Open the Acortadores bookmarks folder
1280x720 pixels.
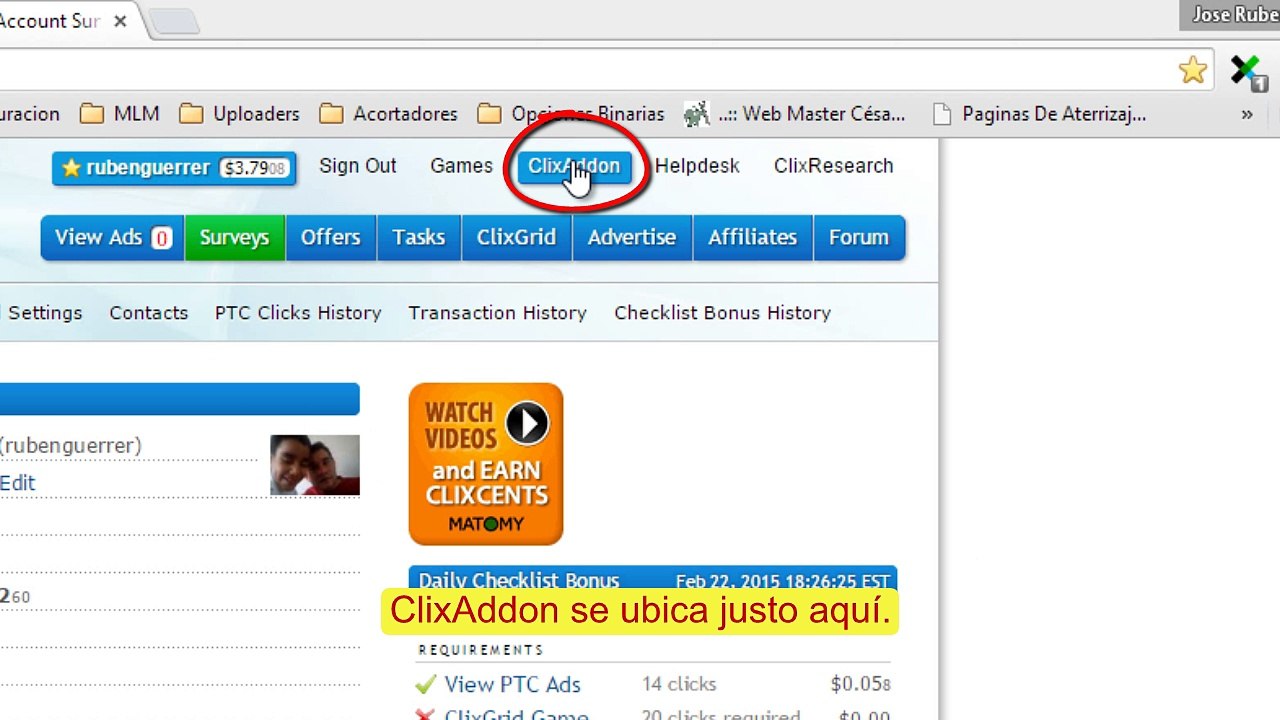(388, 114)
